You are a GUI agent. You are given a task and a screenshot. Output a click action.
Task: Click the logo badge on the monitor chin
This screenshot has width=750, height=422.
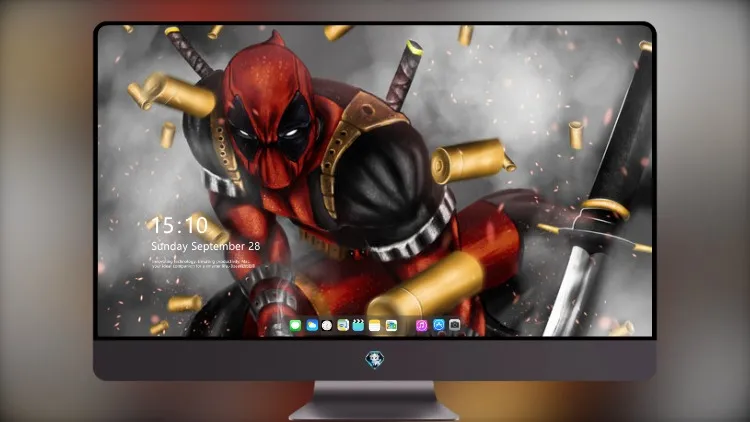pyautogui.click(x=375, y=360)
